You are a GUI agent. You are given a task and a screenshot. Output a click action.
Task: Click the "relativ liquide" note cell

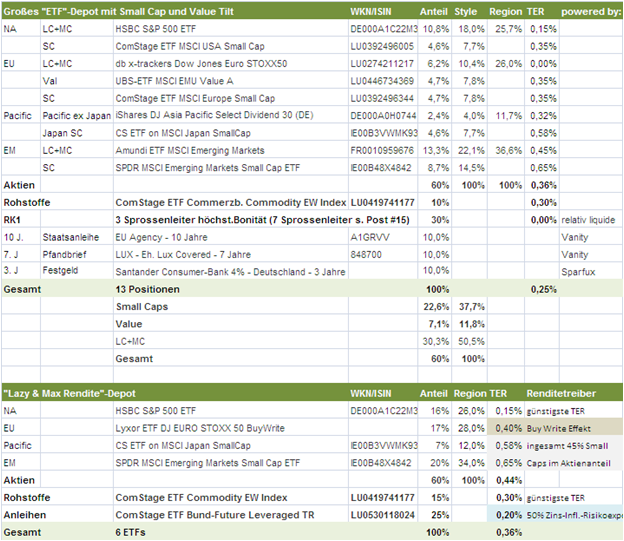[x=591, y=220]
